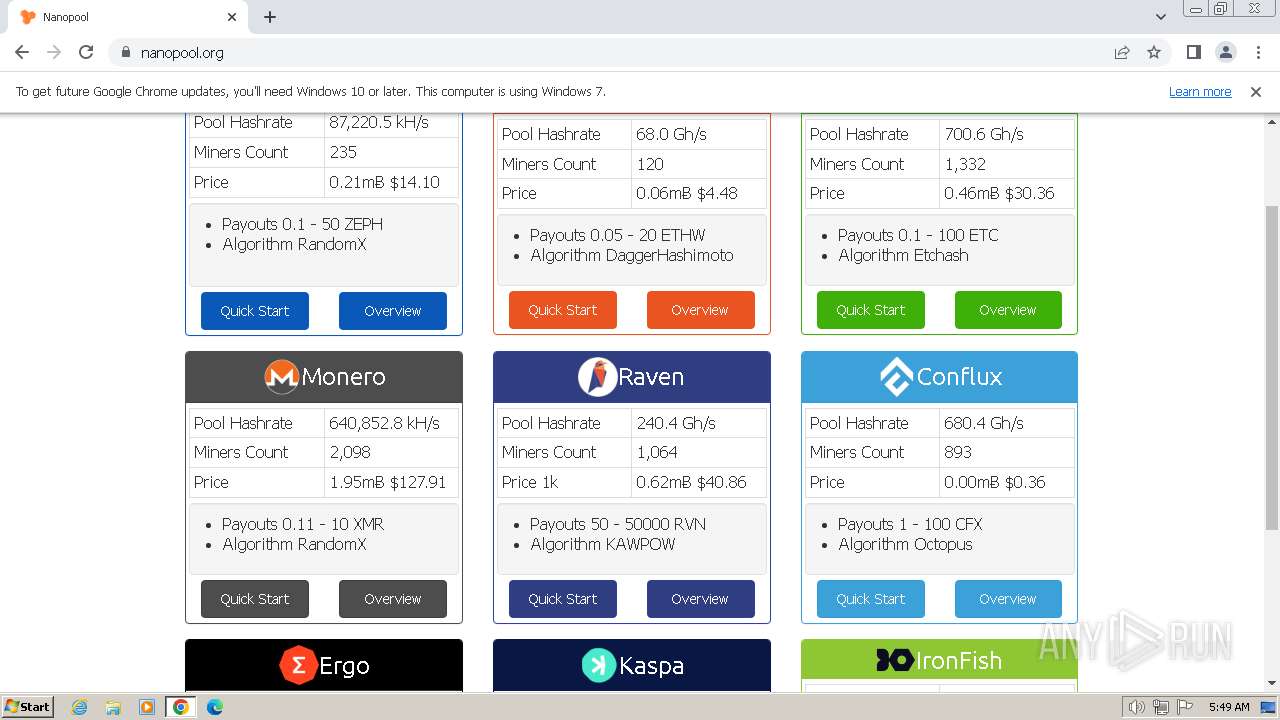Click the scrollbar down arrow

coord(1272,684)
